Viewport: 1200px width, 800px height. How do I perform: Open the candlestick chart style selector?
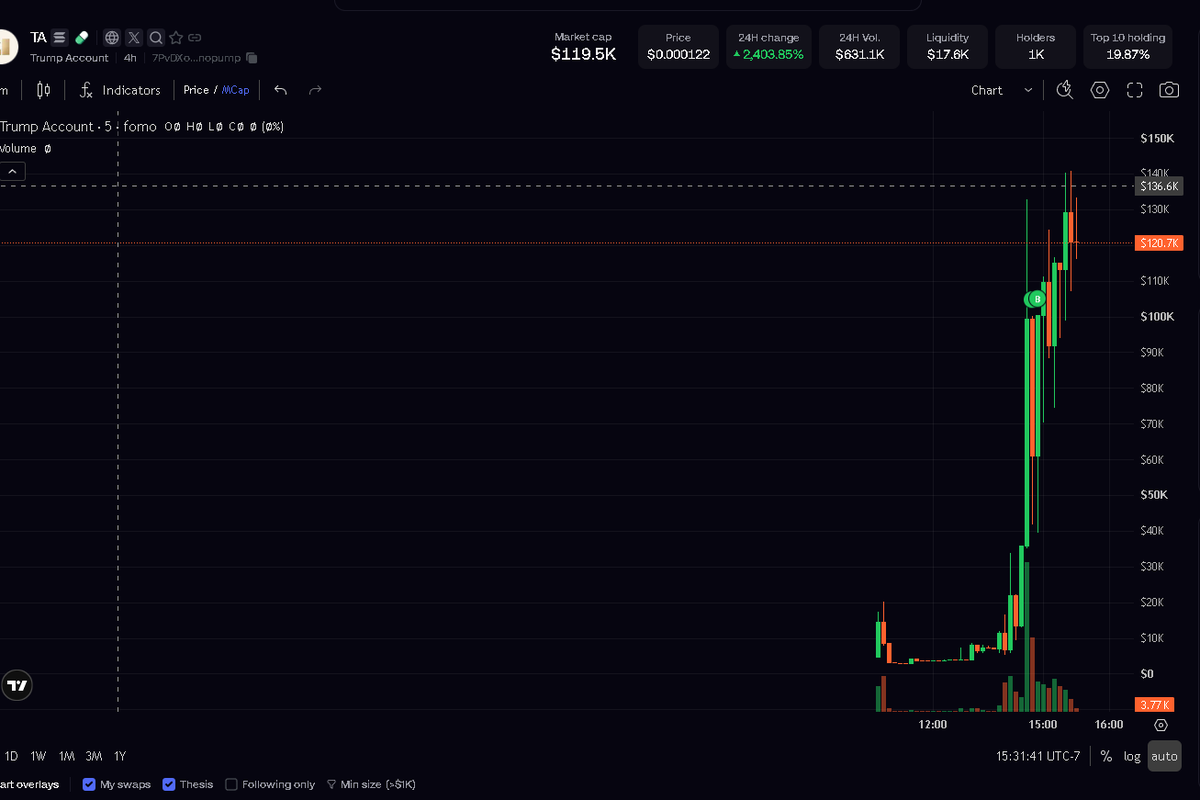pos(43,90)
